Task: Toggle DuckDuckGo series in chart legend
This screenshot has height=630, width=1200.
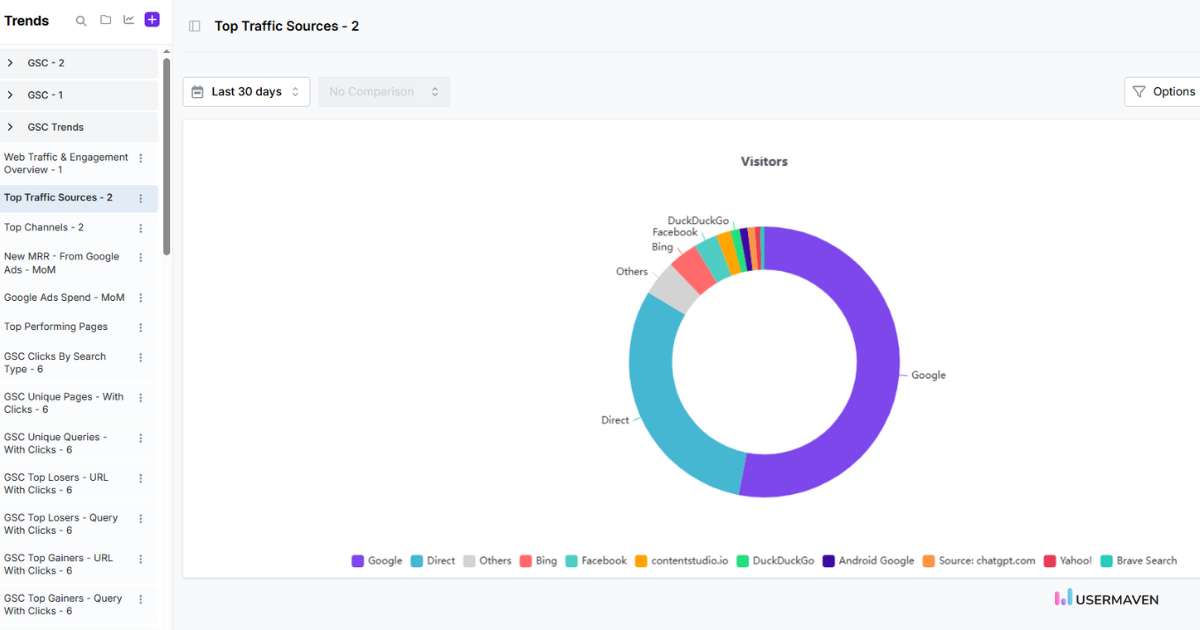Action: [x=776, y=561]
